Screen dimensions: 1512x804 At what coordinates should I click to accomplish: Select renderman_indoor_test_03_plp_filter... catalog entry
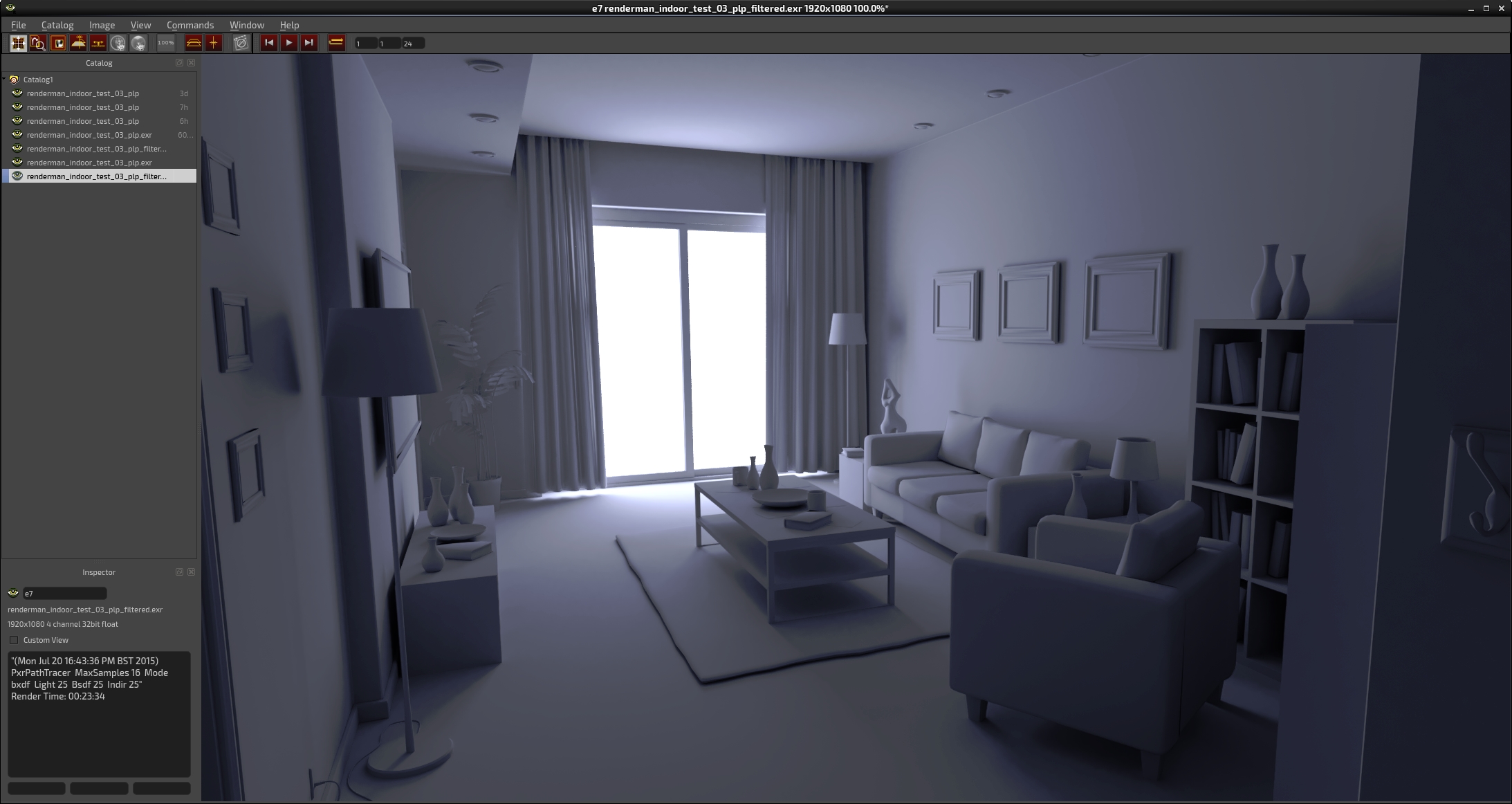coord(97,148)
